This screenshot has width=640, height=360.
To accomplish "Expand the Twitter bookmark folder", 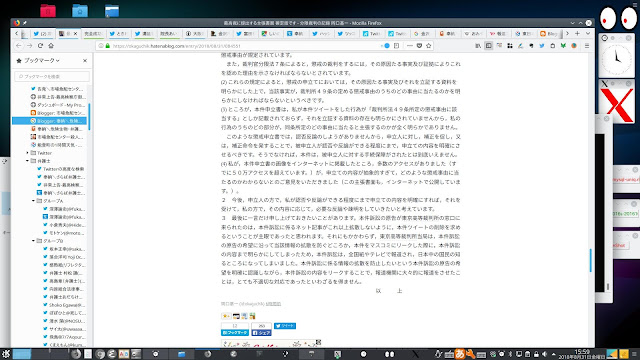I will point(28,153).
